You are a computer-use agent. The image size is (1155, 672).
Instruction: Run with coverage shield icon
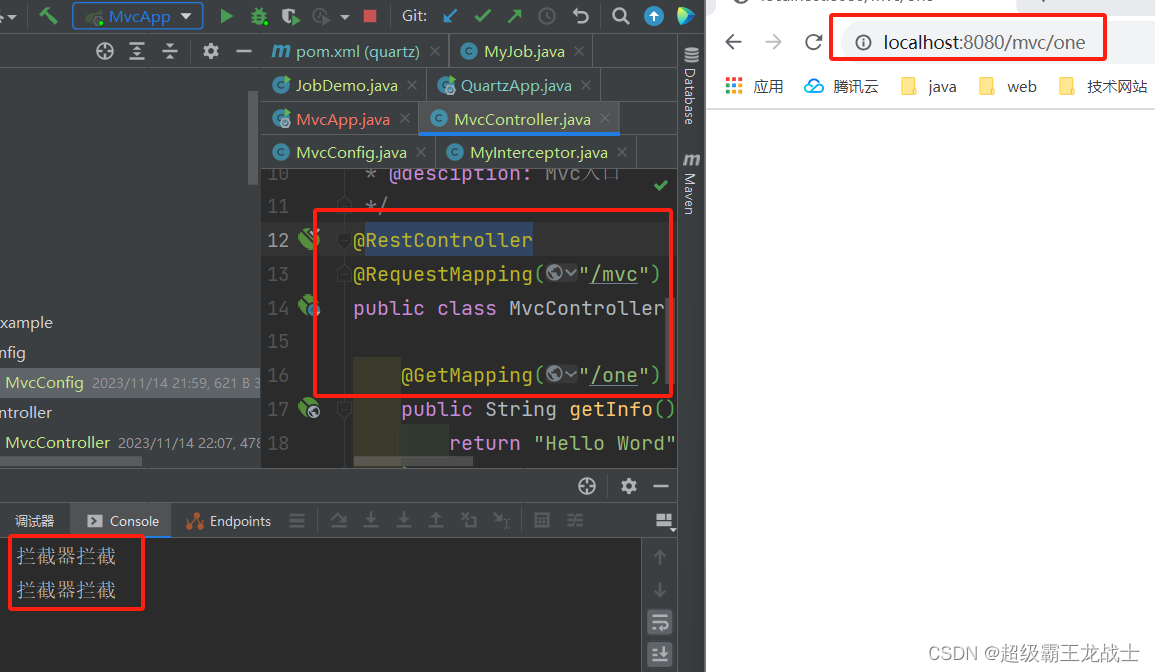tap(289, 15)
